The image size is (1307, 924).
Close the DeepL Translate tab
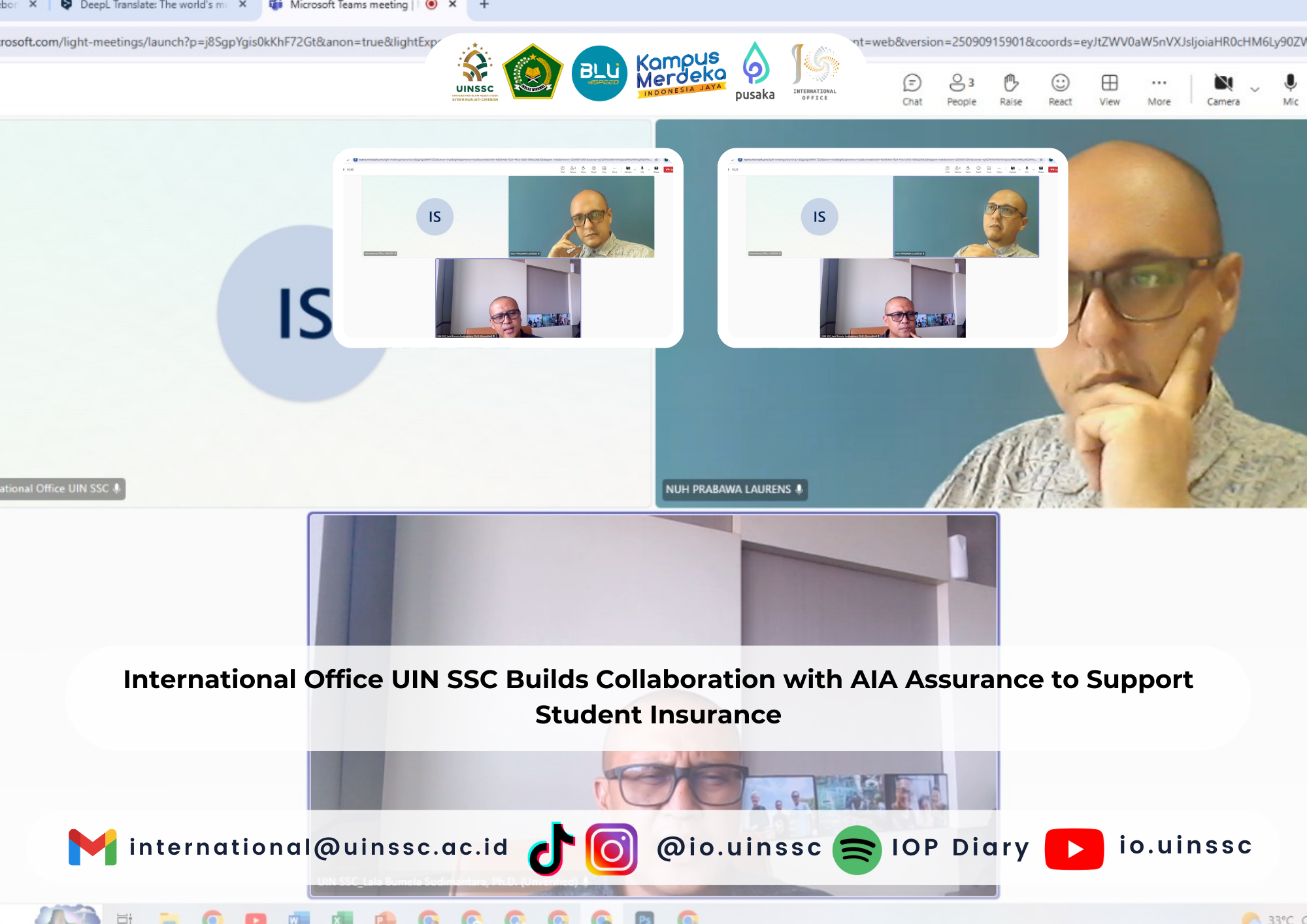(x=242, y=5)
